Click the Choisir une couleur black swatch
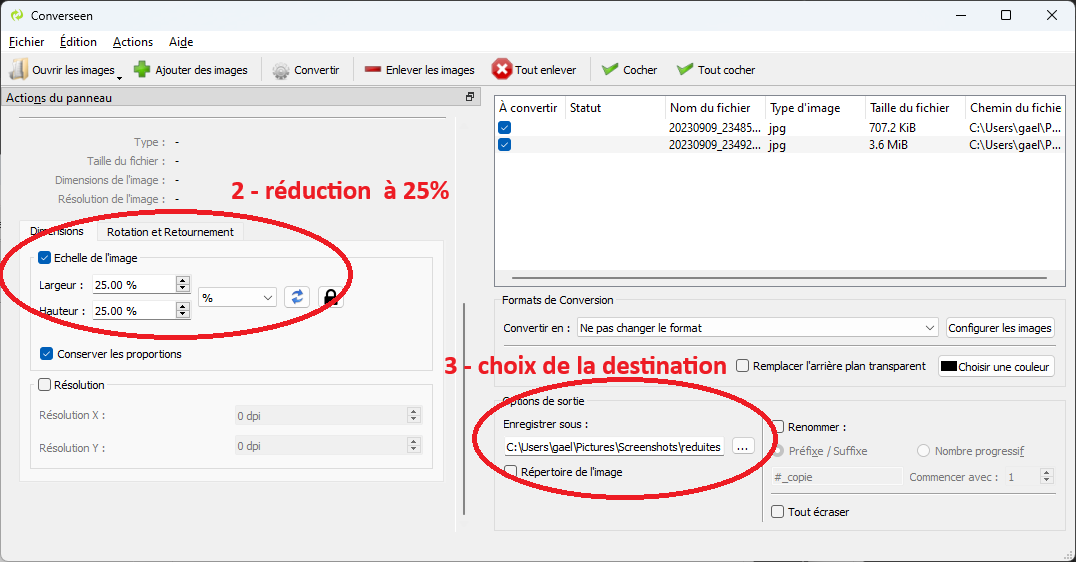Viewport: 1076px width, 562px height. coord(948,367)
